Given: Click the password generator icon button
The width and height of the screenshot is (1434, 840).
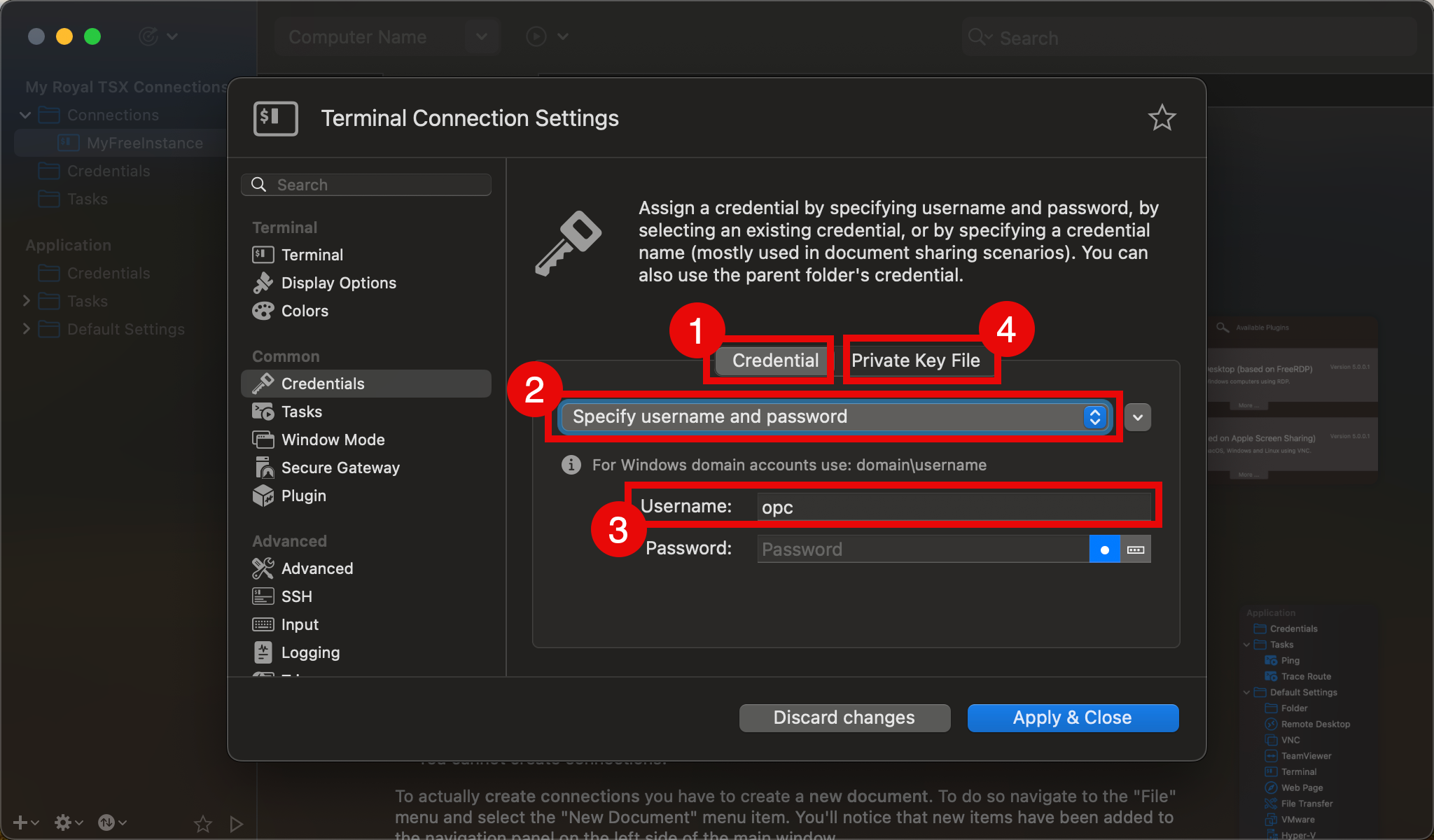Looking at the screenshot, I should click(1136, 549).
